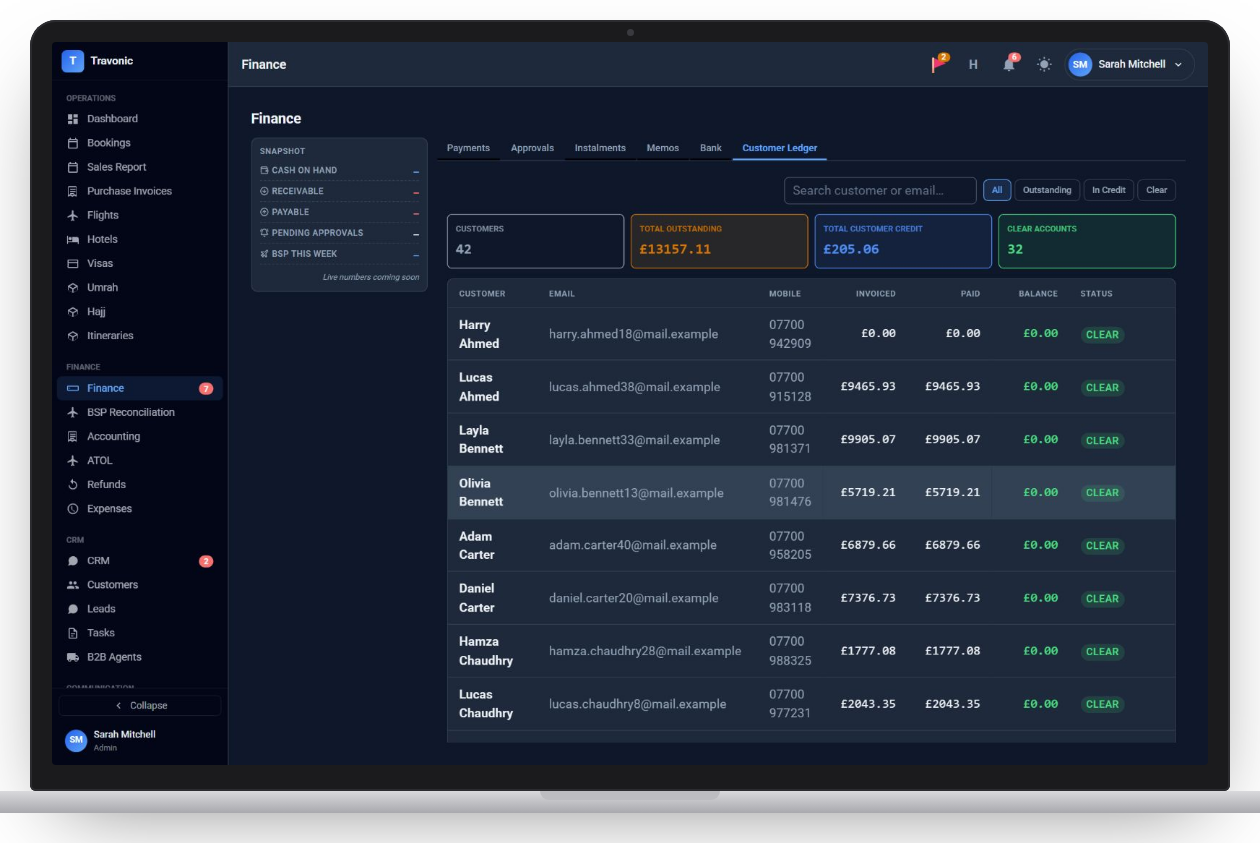Screen dimensions: 1260x843
Task: Select the Hotels bed icon
Action: (73, 239)
